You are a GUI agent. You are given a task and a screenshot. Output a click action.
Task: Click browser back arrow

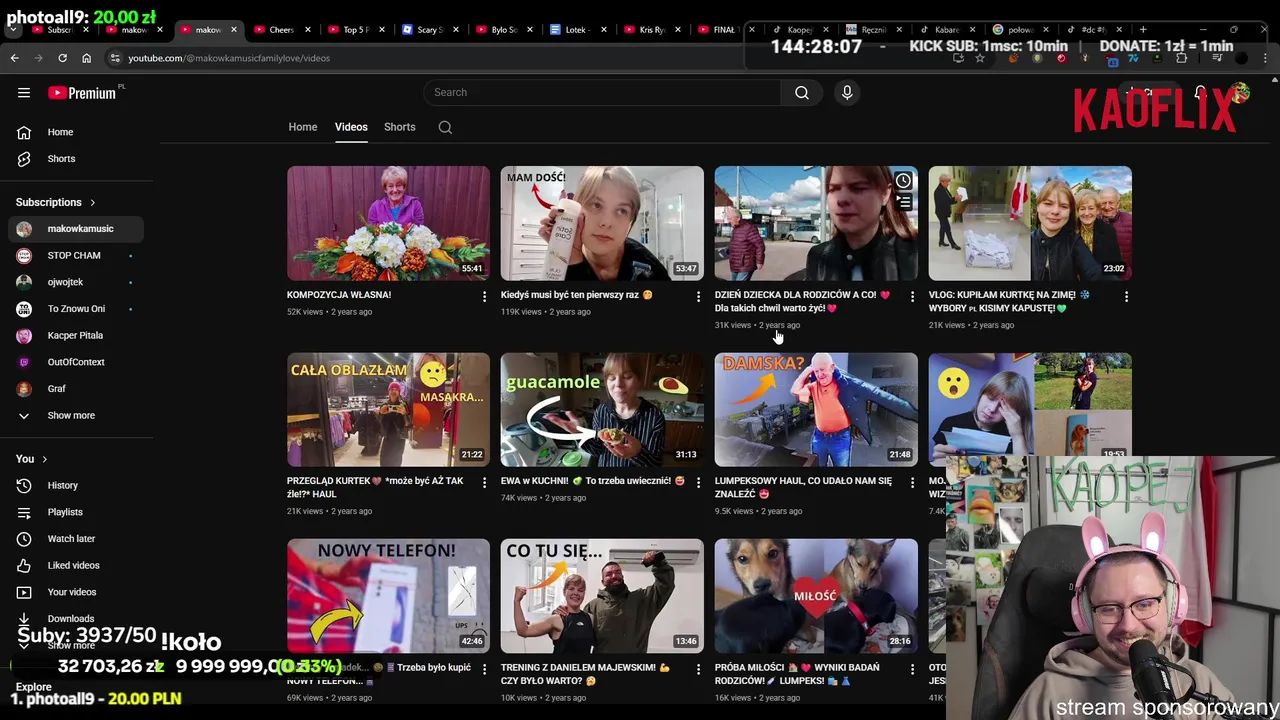(x=15, y=58)
